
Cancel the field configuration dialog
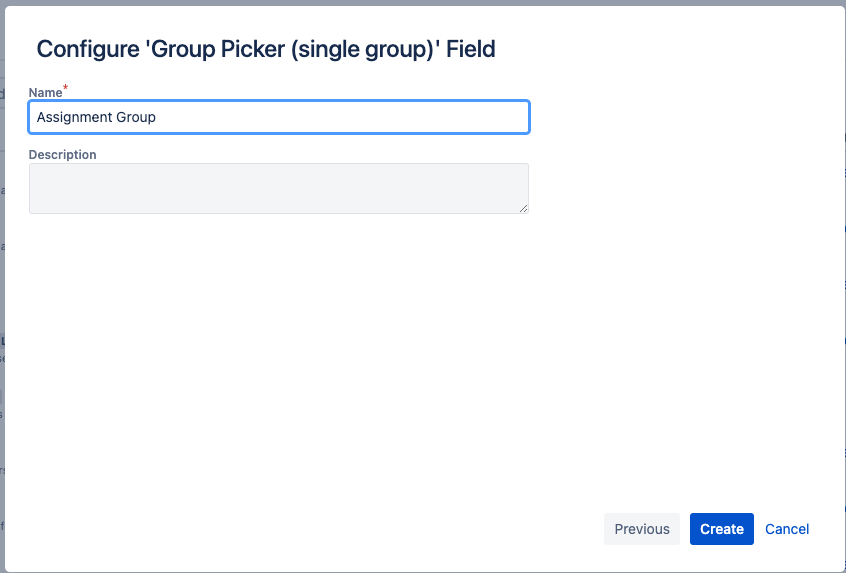point(787,529)
